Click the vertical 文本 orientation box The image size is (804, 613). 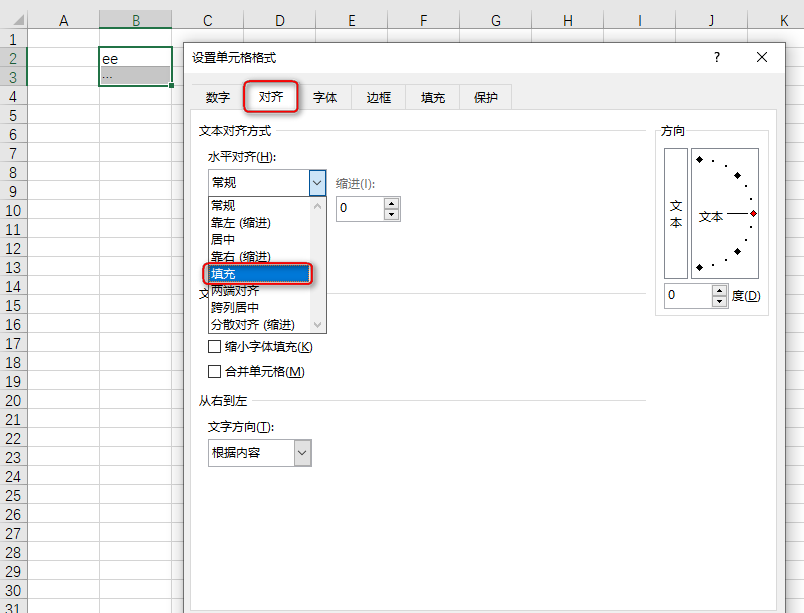click(676, 214)
